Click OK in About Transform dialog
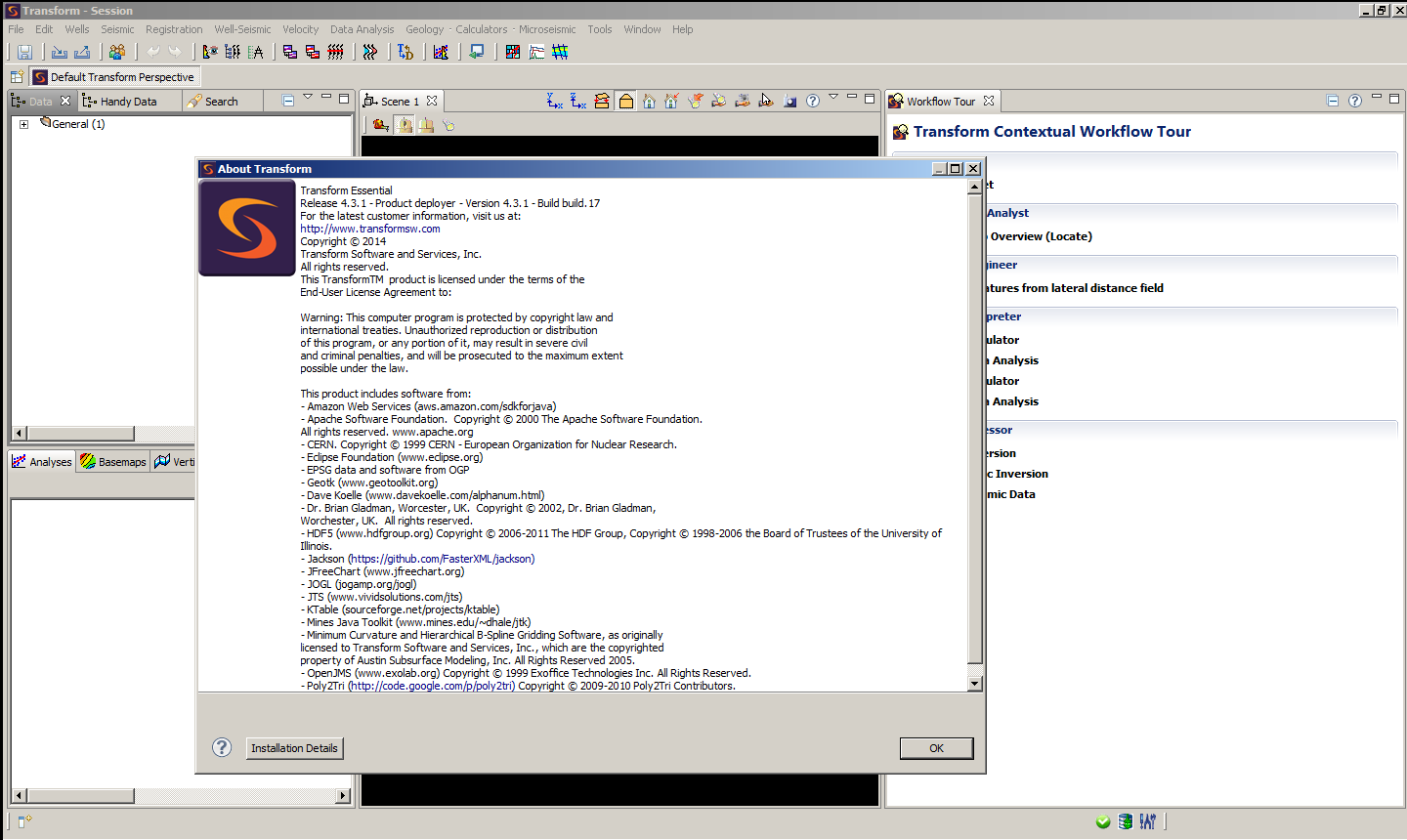 (x=936, y=748)
